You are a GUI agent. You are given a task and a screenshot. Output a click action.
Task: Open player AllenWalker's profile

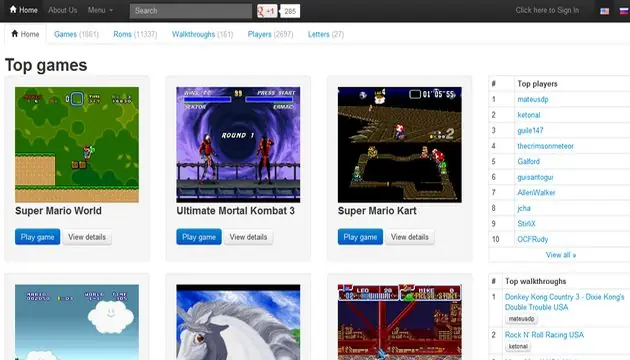(x=536, y=192)
